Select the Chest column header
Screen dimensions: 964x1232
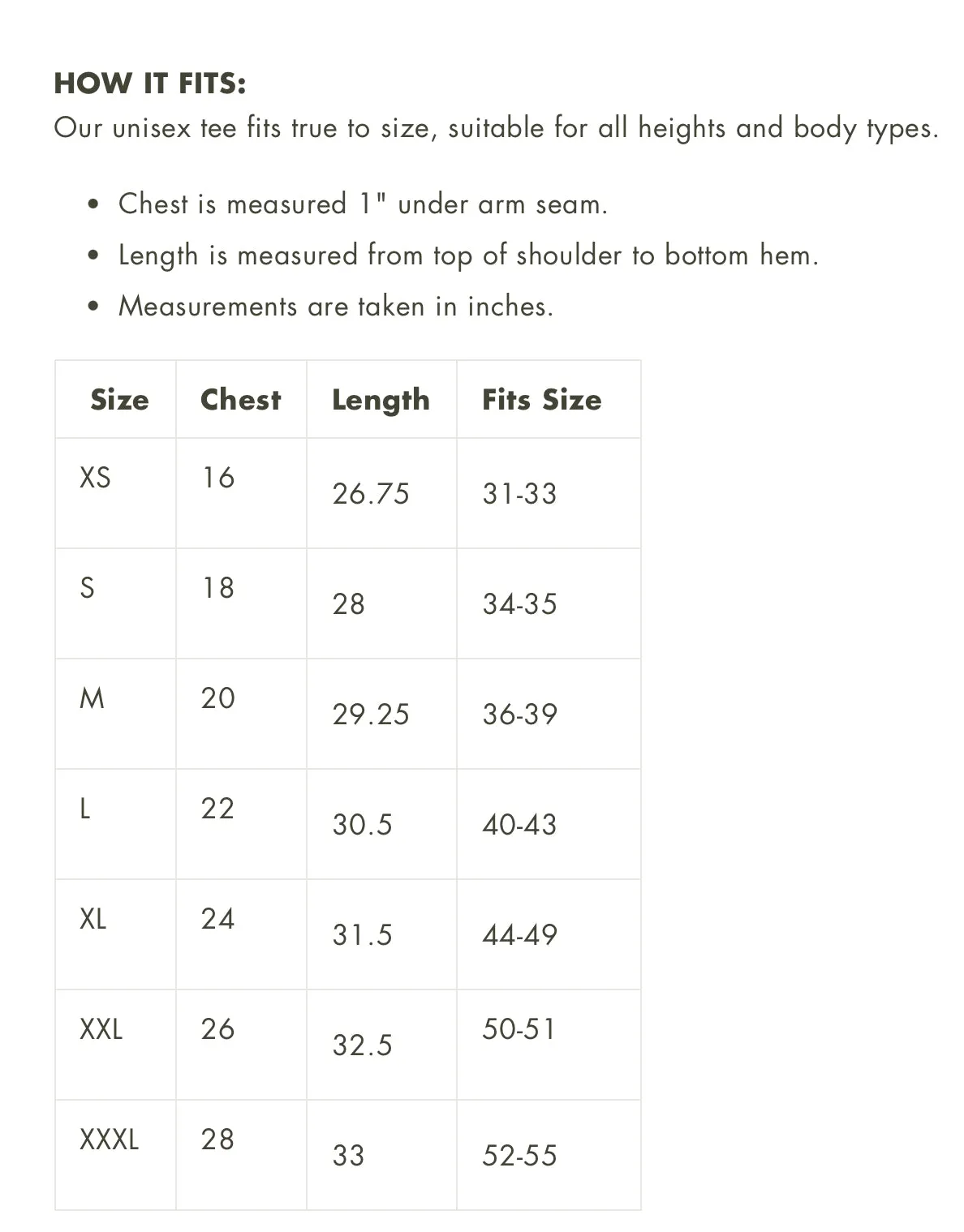point(241,399)
